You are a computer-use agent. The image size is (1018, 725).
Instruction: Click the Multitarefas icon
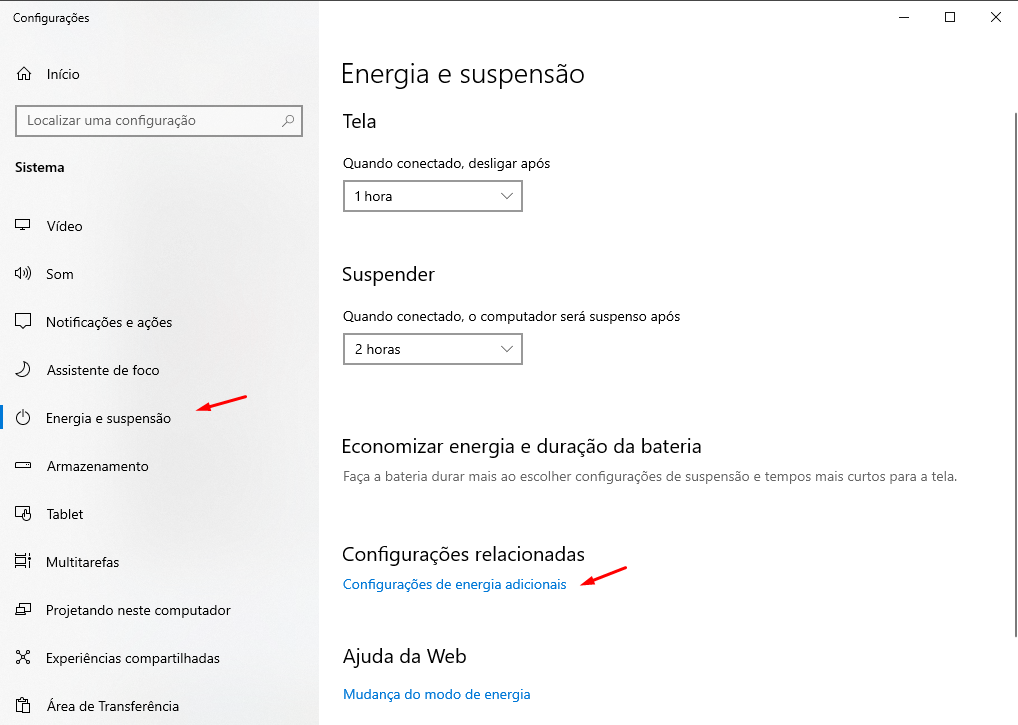pos(24,562)
